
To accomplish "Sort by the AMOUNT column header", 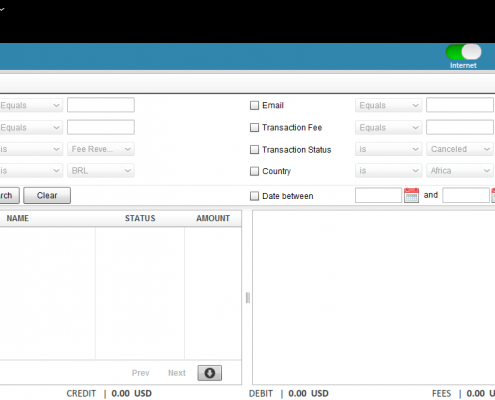I will click(x=213, y=218).
